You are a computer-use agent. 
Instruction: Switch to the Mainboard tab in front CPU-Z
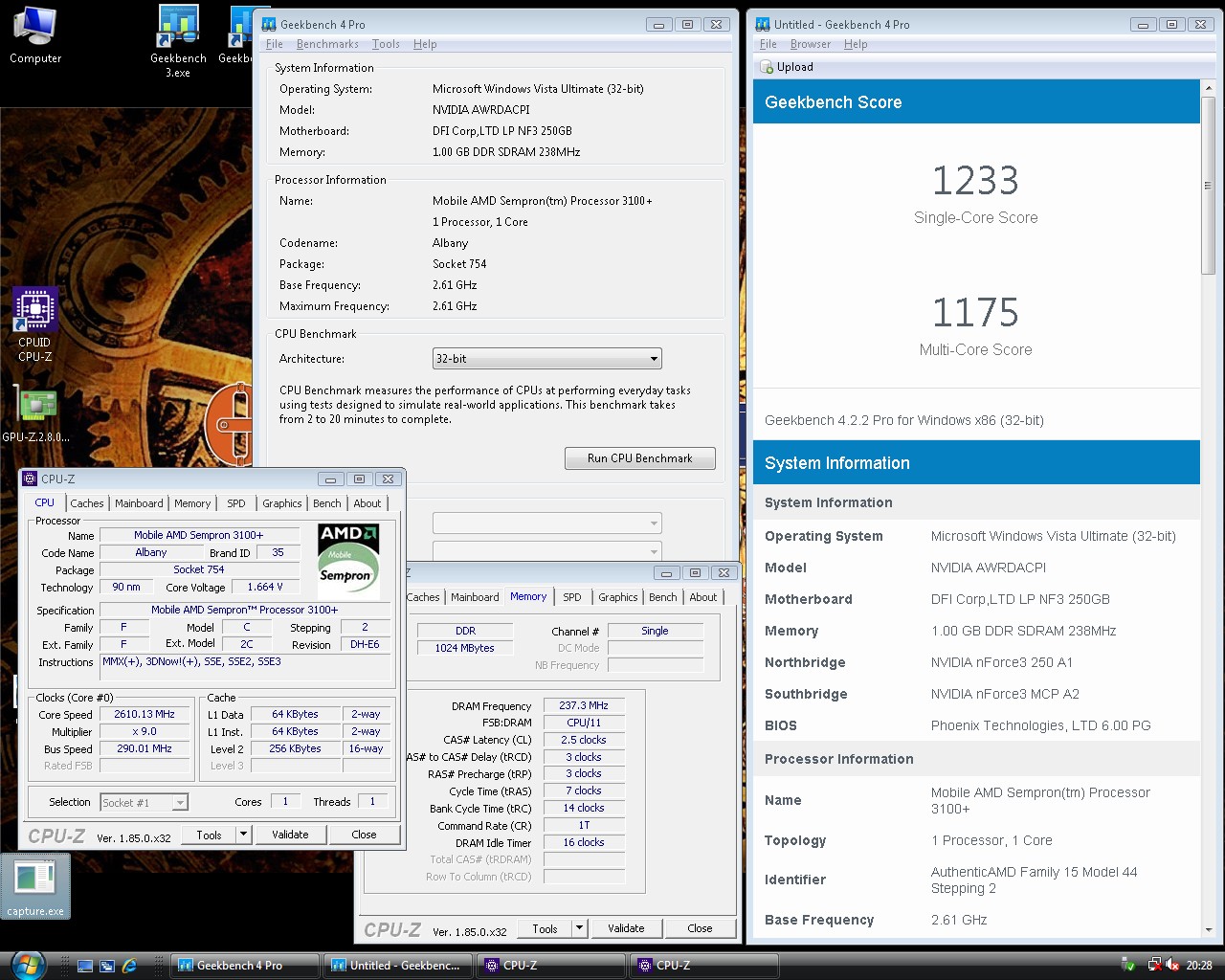point(139,503)
